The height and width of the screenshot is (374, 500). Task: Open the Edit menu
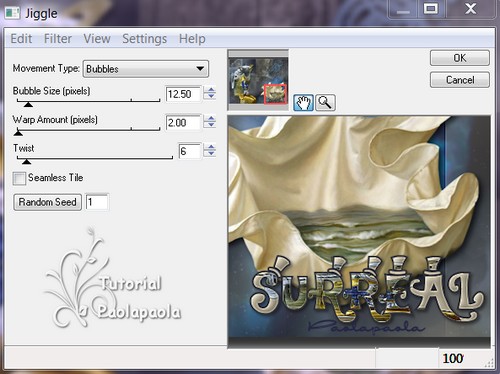click(x=21, y=39)
